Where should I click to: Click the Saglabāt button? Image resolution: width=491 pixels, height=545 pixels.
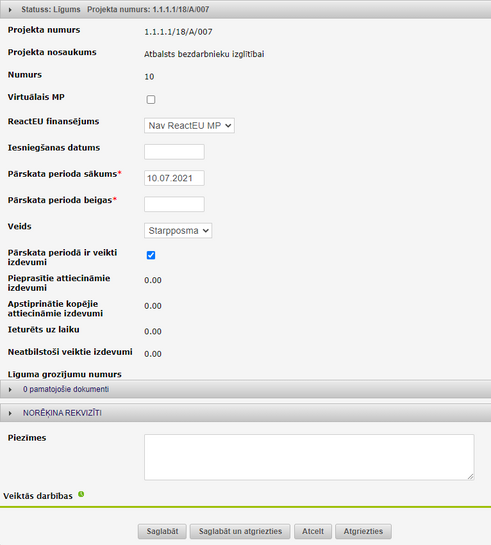(x=162, y=531)
